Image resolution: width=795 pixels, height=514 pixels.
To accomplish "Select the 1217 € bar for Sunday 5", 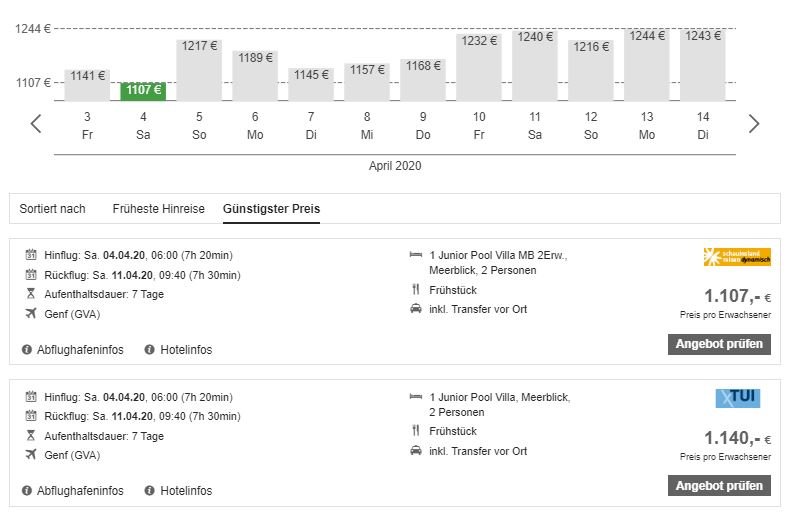I will tap(199, 70).
